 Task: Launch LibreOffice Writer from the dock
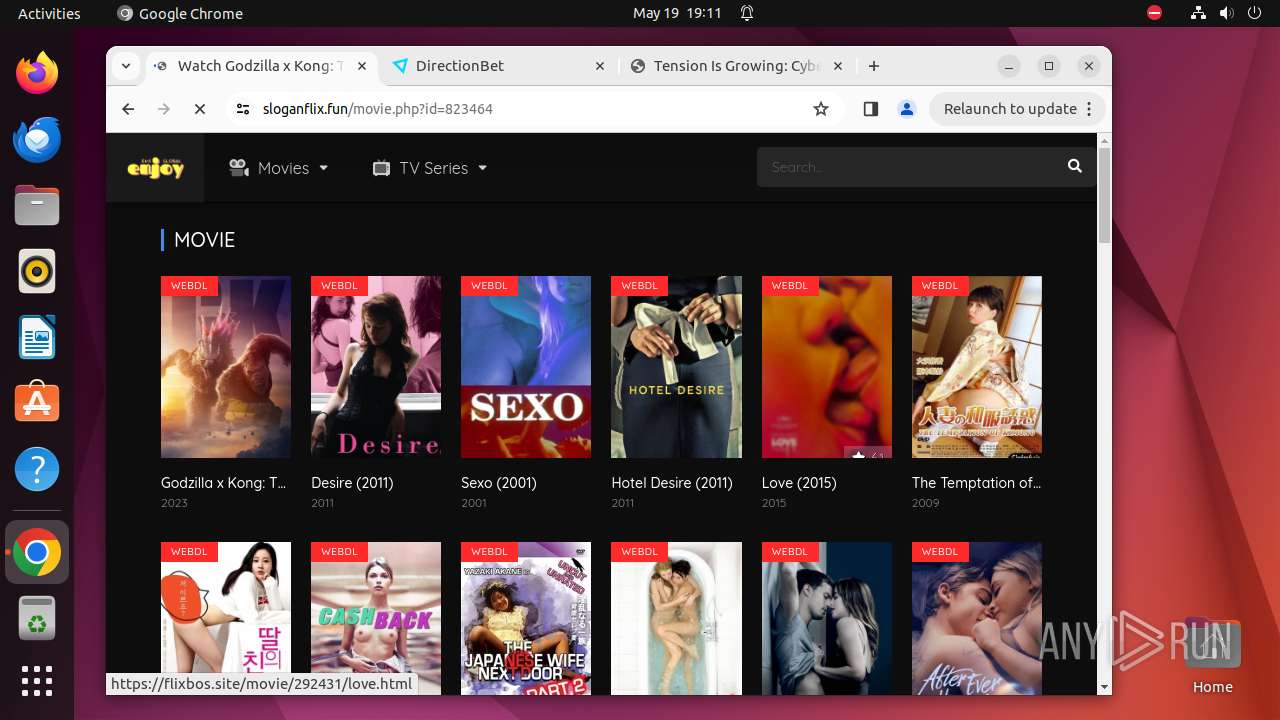pos(37,337)
